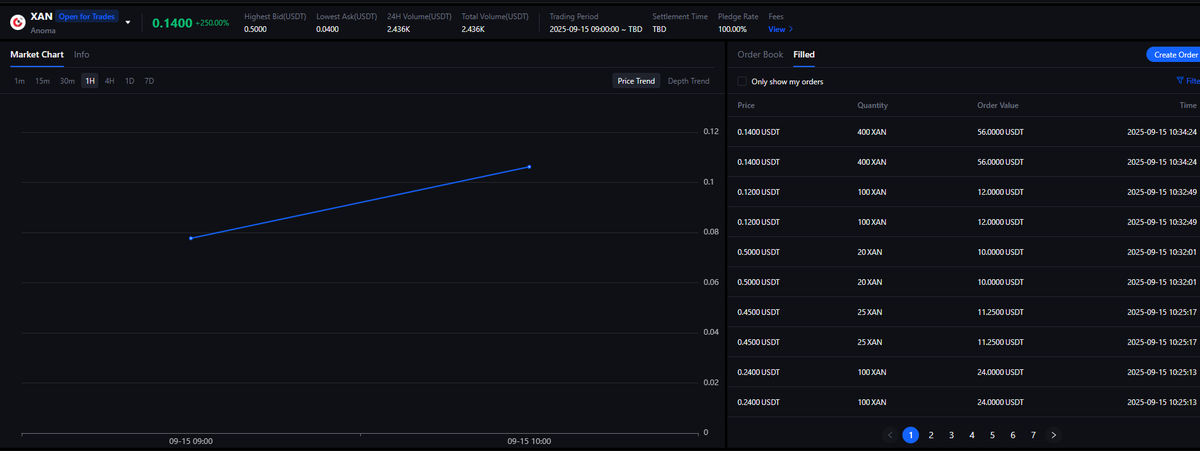The width and height of the screenshot is (1200, 451).
Task: Click the Time column header
Action: coord(1188,105)
